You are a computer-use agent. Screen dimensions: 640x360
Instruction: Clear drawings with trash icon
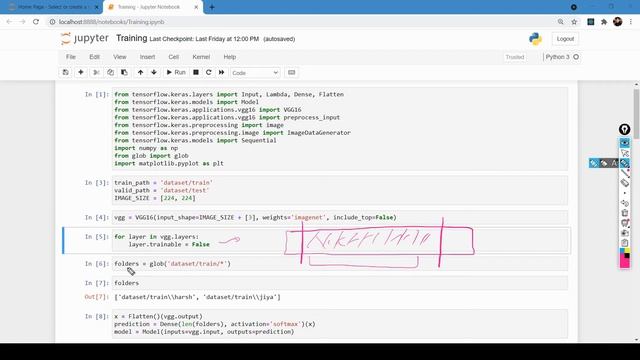[x=624, y=213]
